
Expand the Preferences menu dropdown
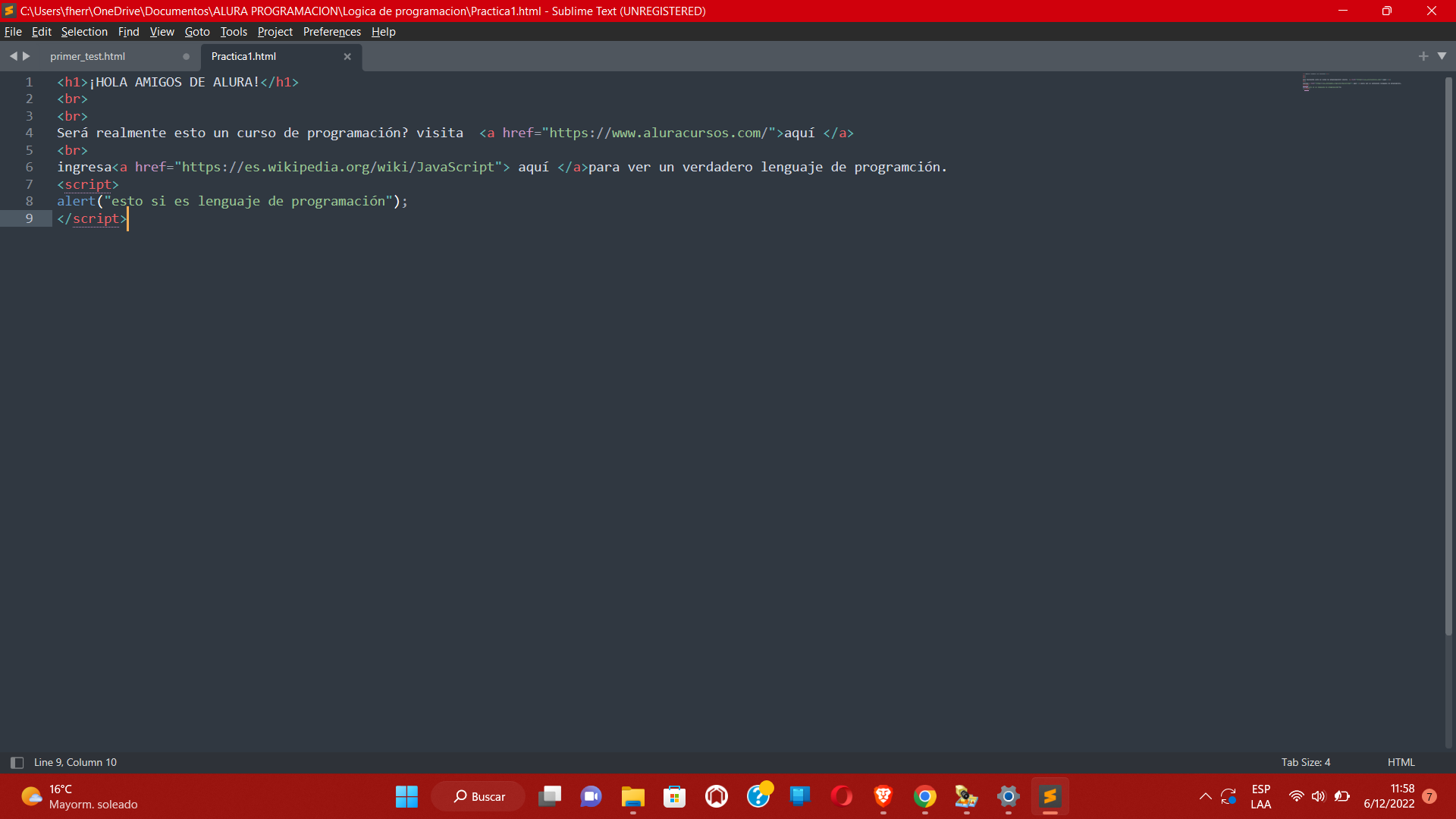[331, 31]
